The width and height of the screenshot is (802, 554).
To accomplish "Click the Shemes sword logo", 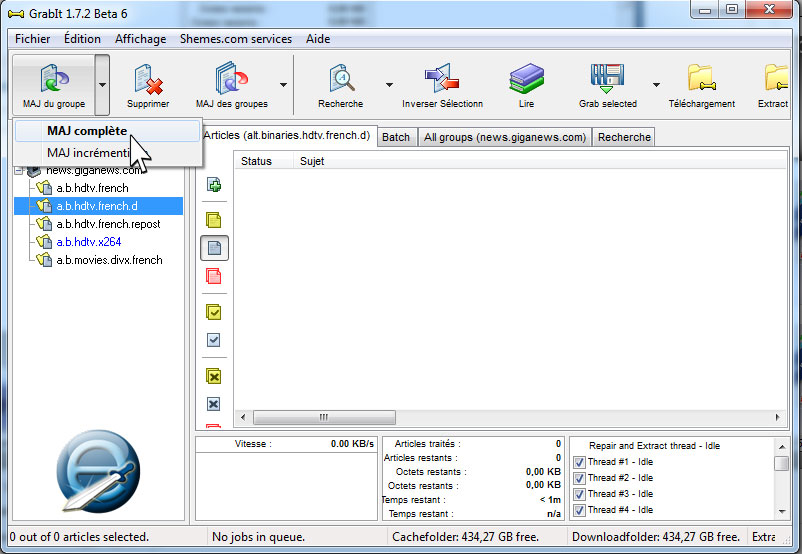I will pos(98,471).
